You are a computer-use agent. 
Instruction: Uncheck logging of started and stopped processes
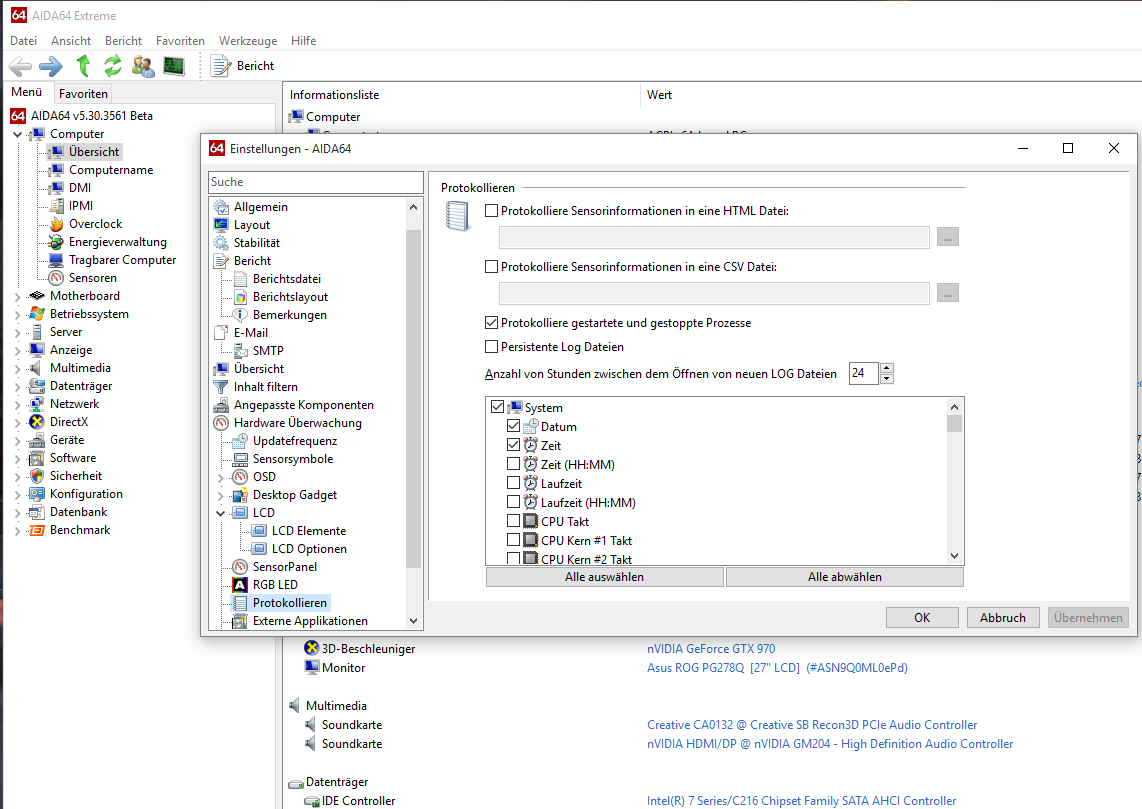(x=492, y=323)
